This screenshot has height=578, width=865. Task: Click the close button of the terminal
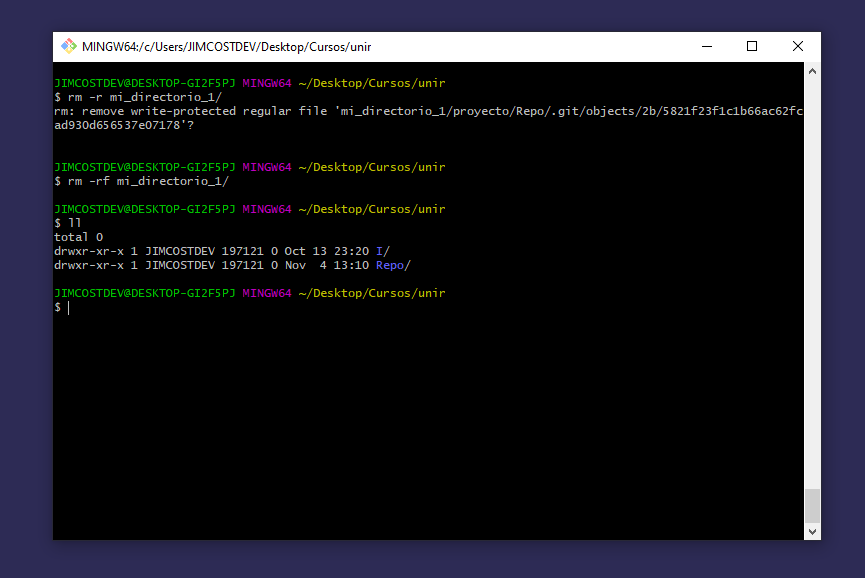click(797, 46)
